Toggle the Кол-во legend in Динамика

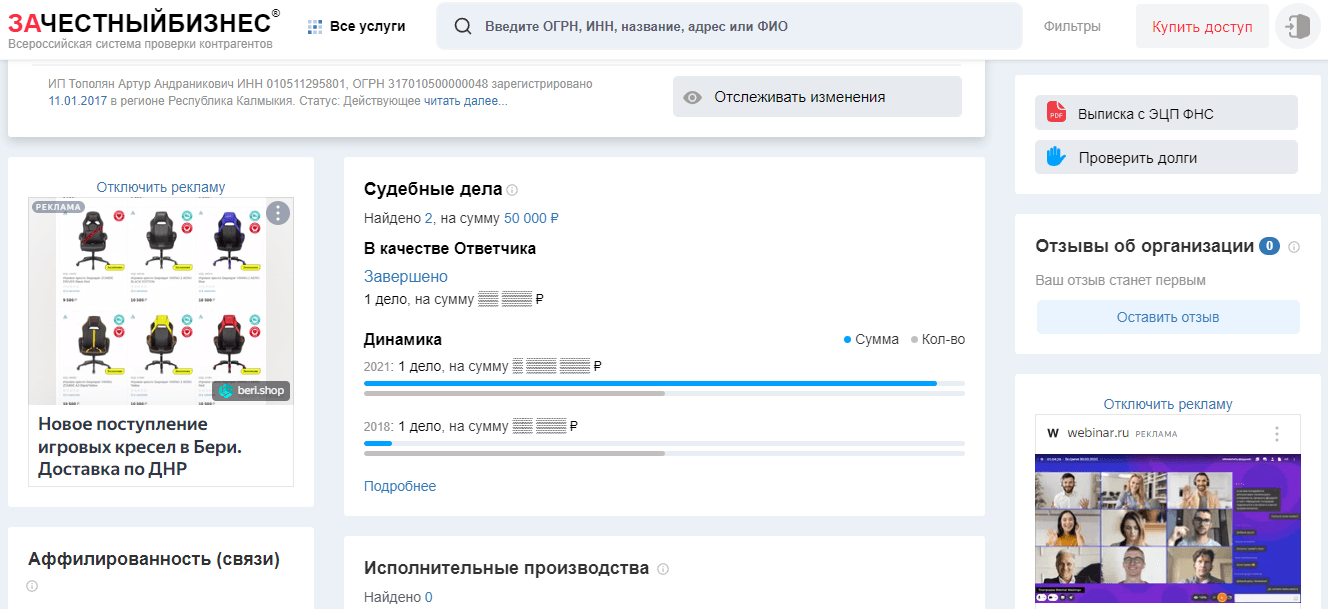(x=938, y=339)
